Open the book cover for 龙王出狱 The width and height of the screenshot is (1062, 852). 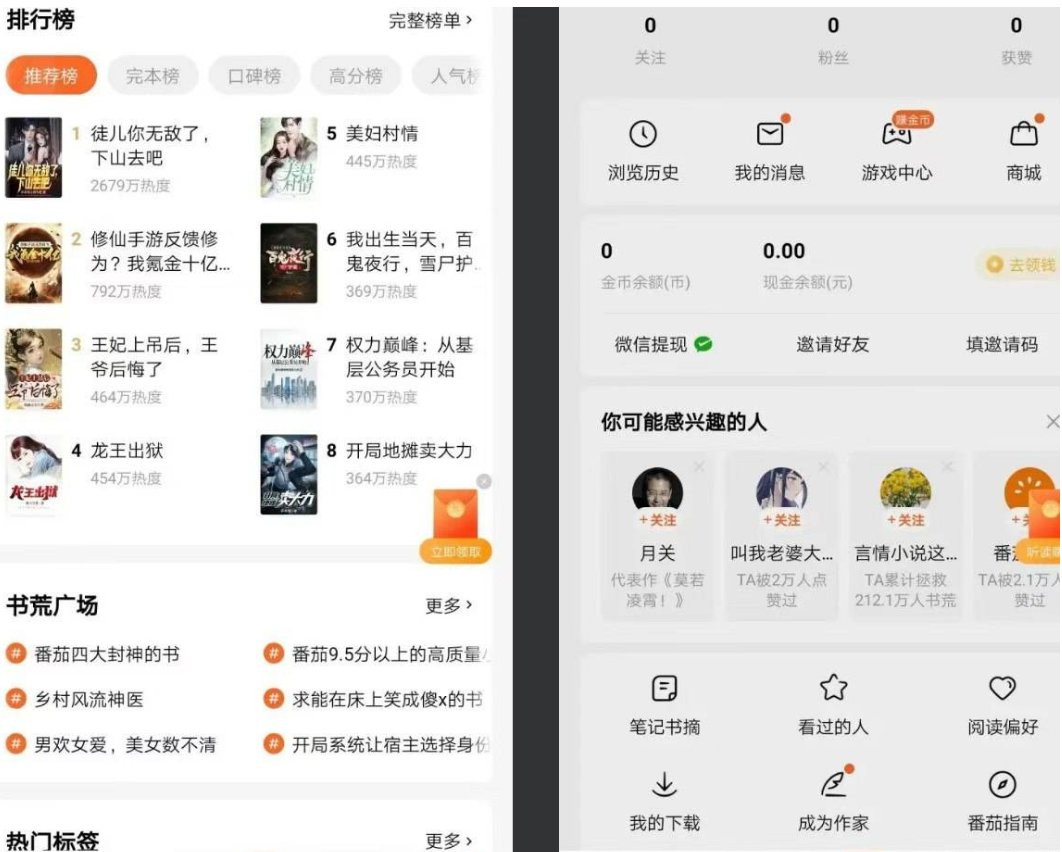pos(34,475)
